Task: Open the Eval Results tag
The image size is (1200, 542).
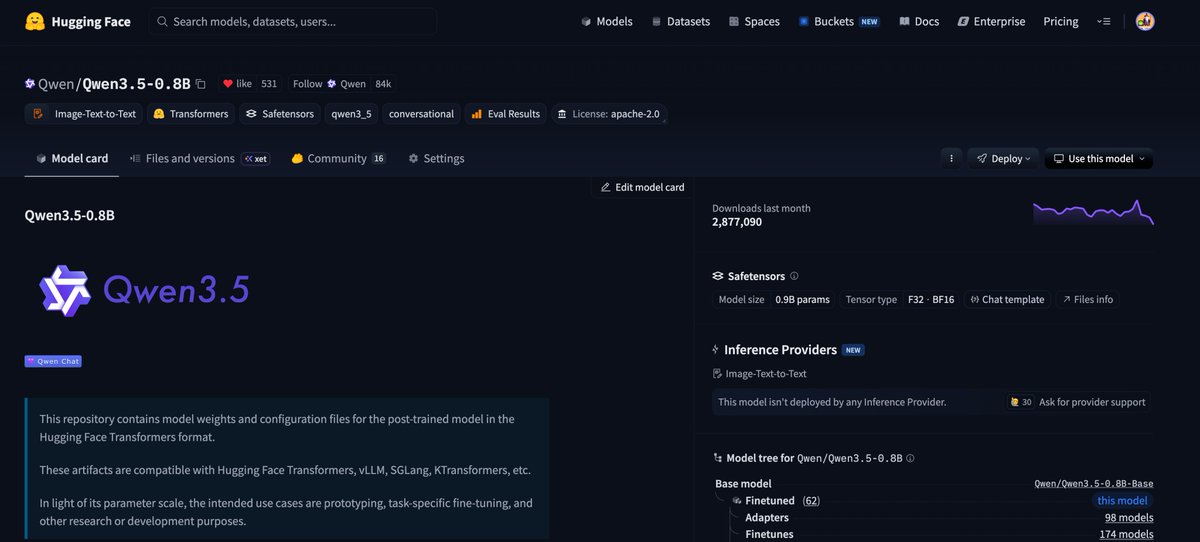Action: coord(505,114)
